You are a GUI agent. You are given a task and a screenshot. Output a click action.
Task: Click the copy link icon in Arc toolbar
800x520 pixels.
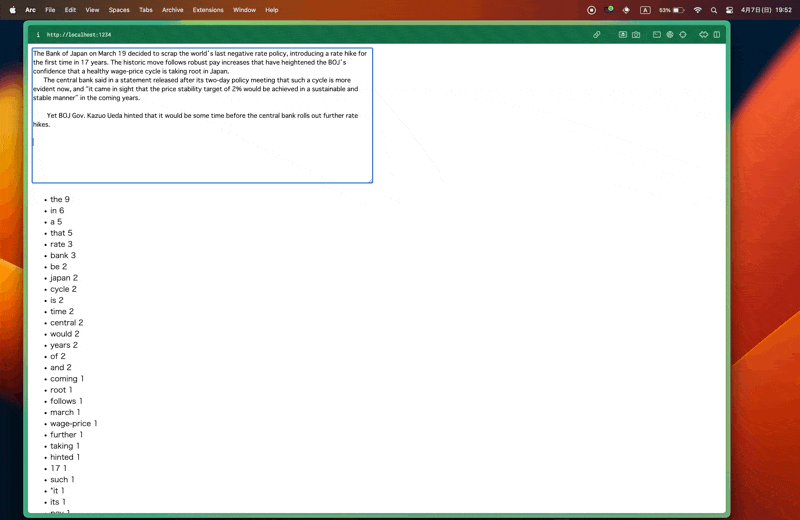click(596, 35)
